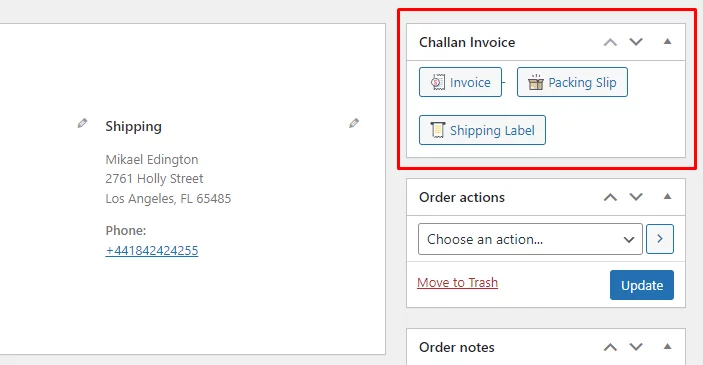Move Challan Invoice panel up

(610, 42)
